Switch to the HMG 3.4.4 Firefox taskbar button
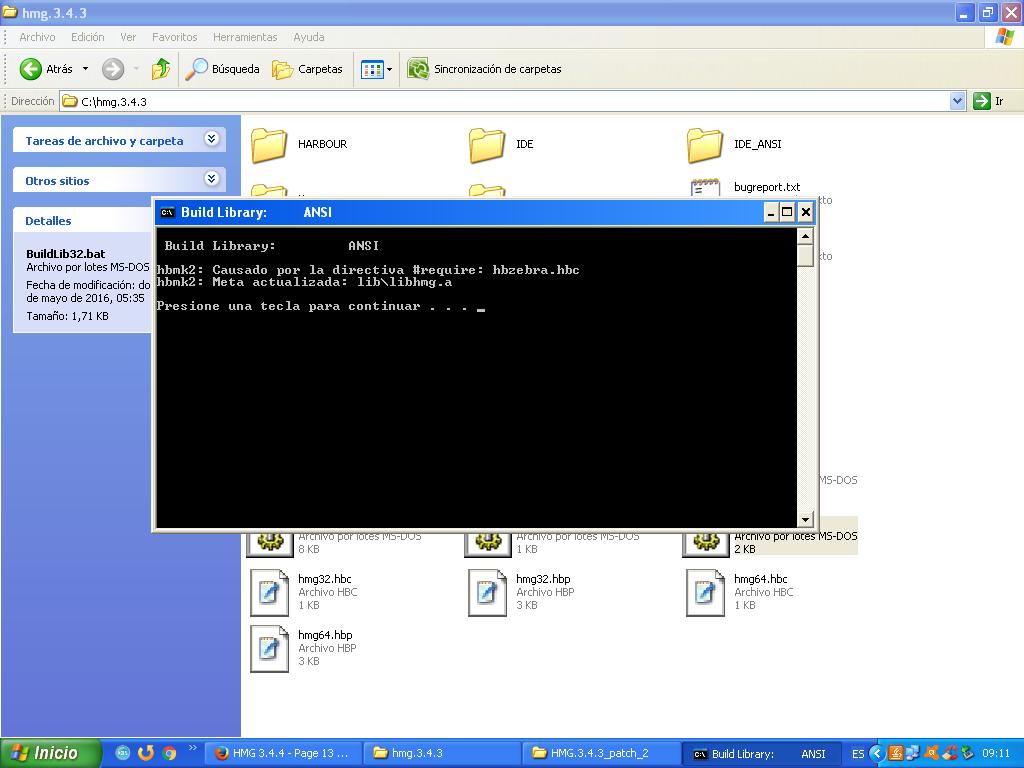This screenshot has height=768, width=1024. (283, 754)
